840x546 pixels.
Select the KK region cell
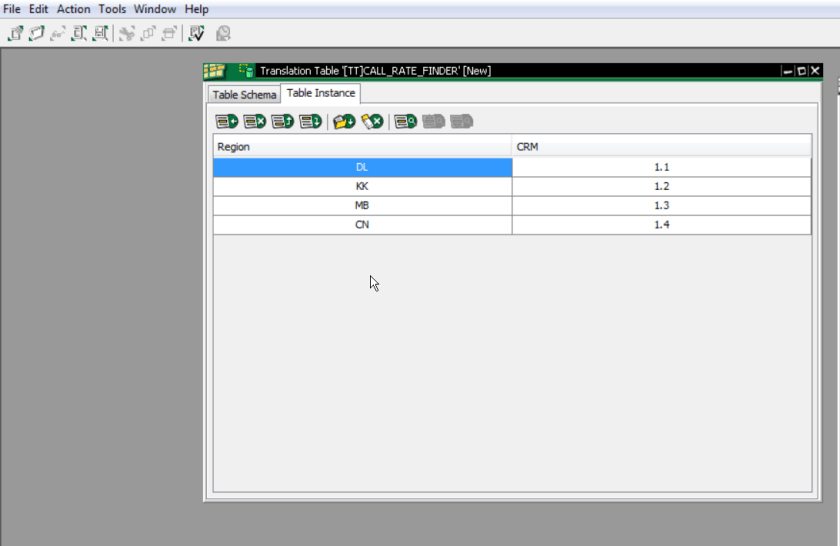pos(363,186)
